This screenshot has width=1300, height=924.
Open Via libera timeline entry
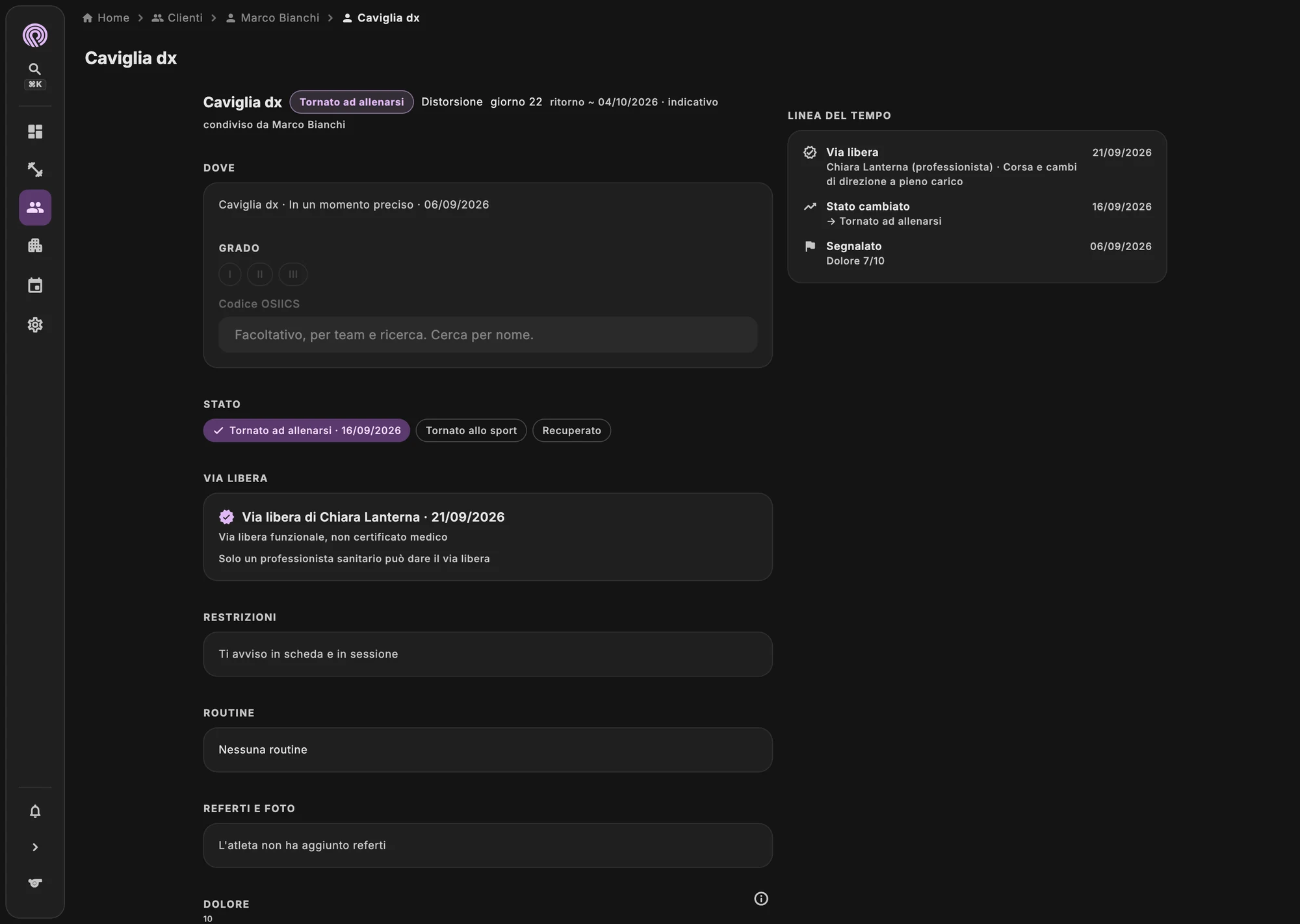(977, 166)
